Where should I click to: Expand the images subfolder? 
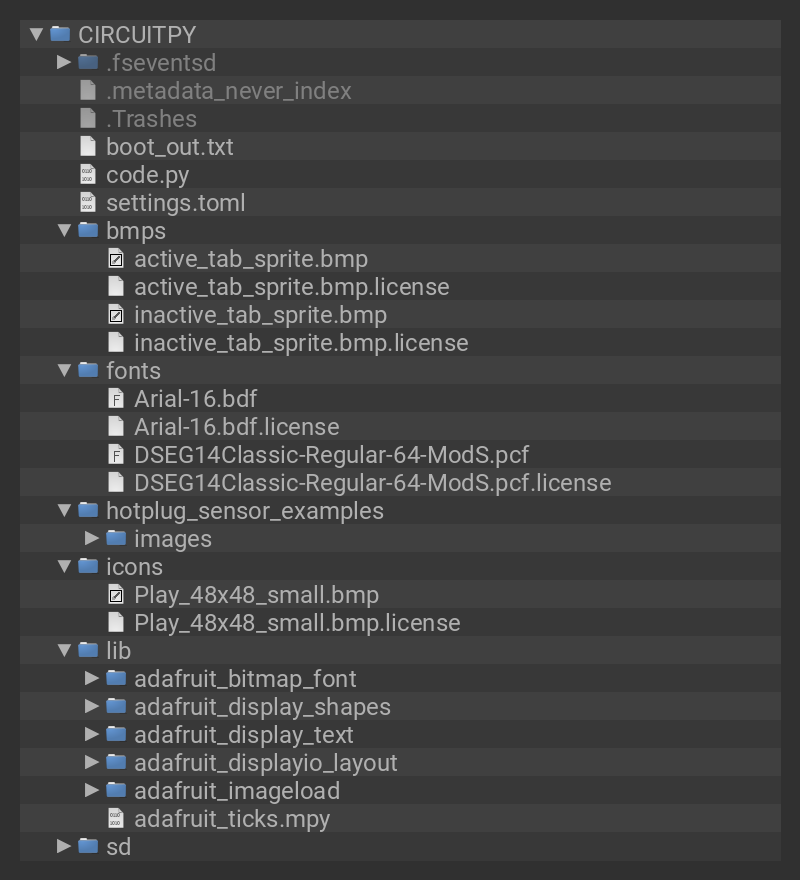(x=93, y=539)
